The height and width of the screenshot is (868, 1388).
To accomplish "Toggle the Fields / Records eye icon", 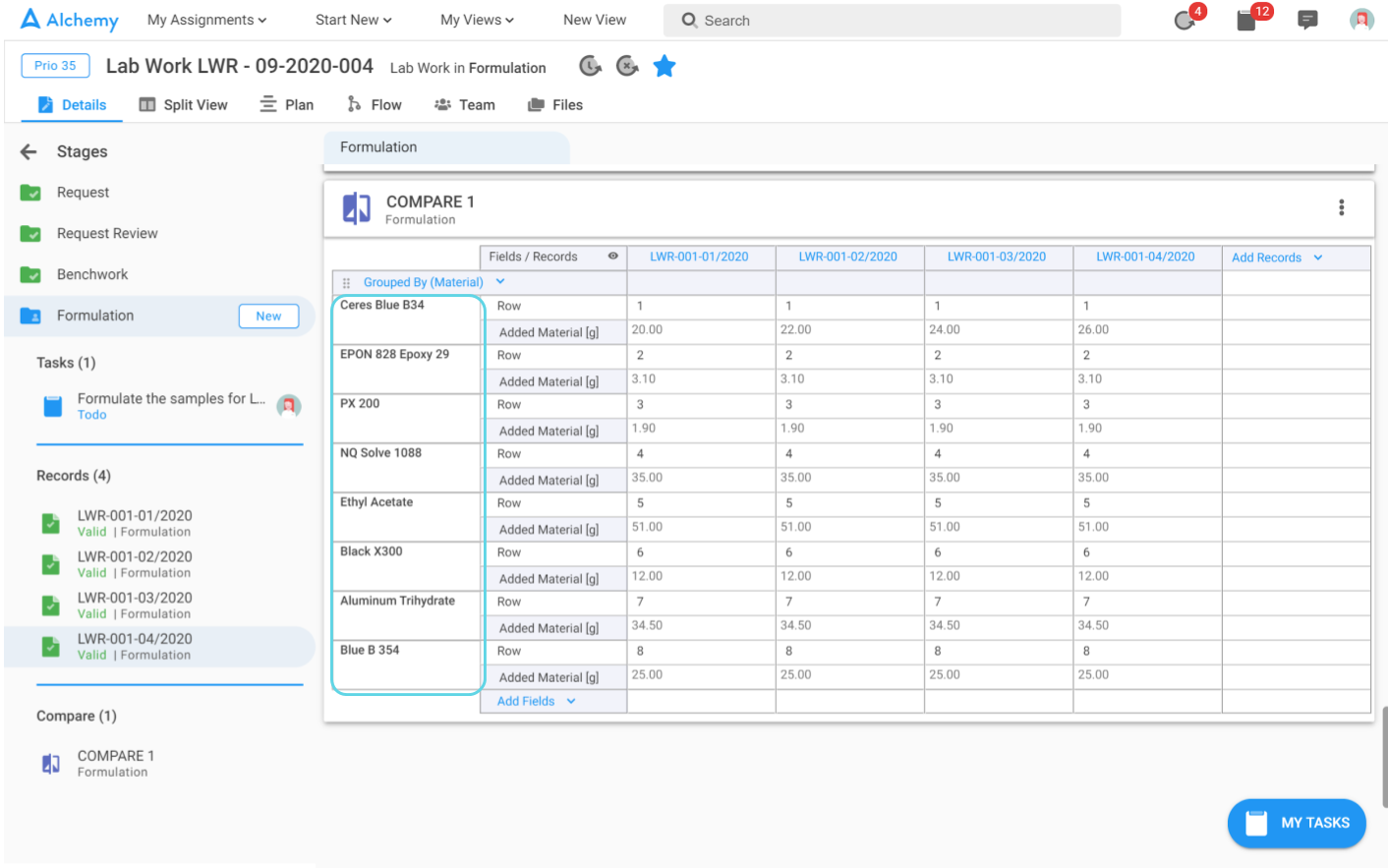I will [612, 257].
